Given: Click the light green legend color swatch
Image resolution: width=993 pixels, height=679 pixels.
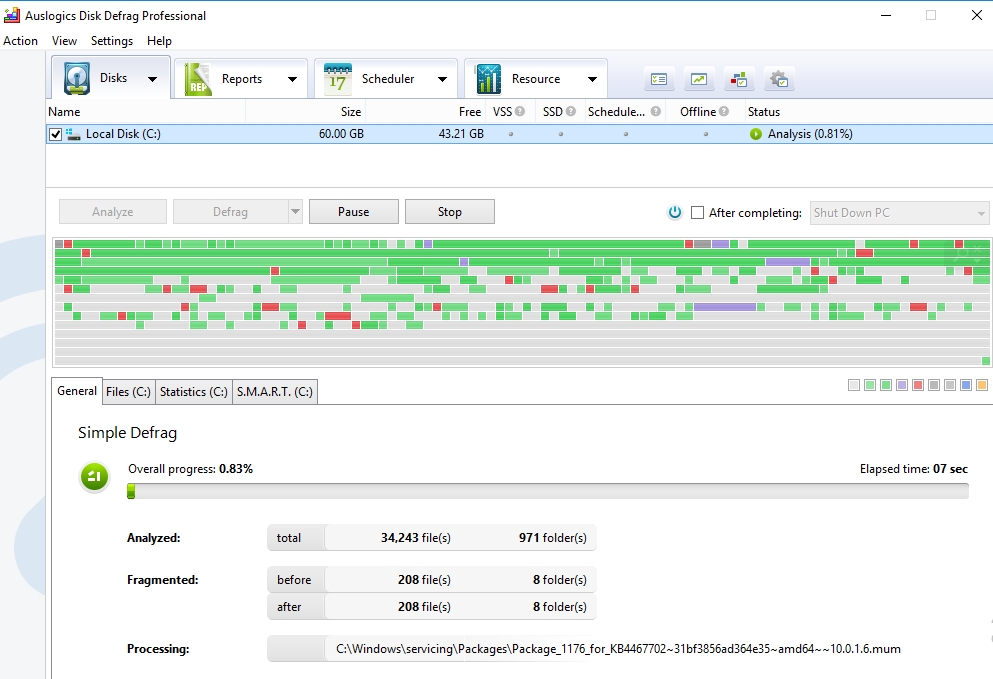Looking at the screenshot, I should tap(870, 385).
